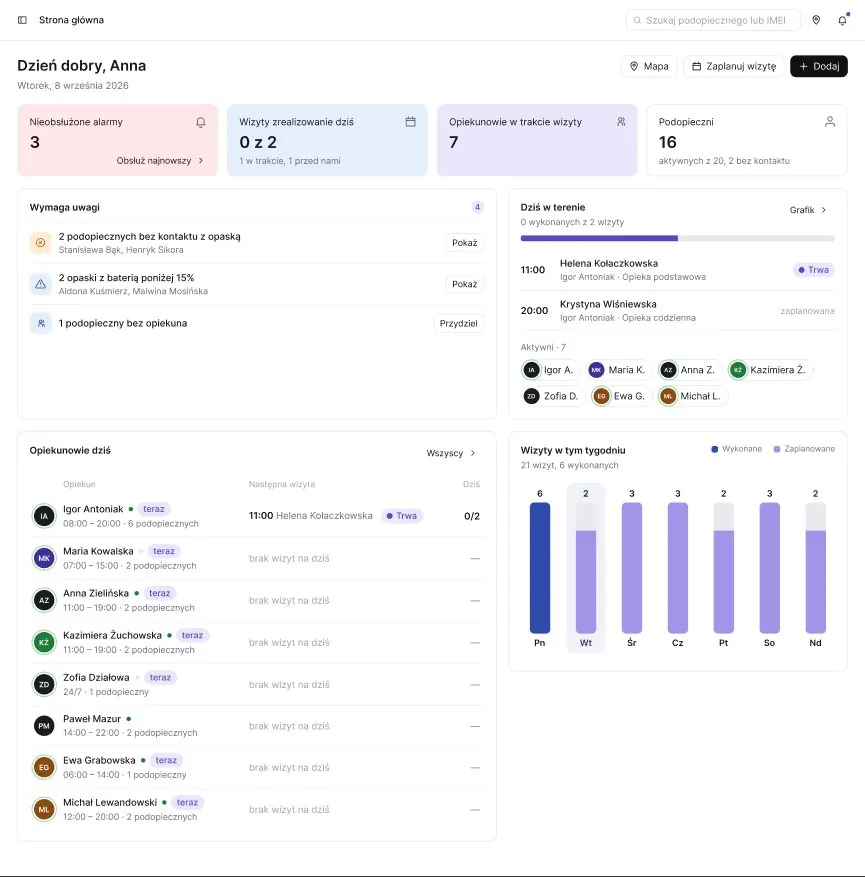Click the Dodaj button
This screenshot has width=865, height=877.
click(x=819, y=67)
